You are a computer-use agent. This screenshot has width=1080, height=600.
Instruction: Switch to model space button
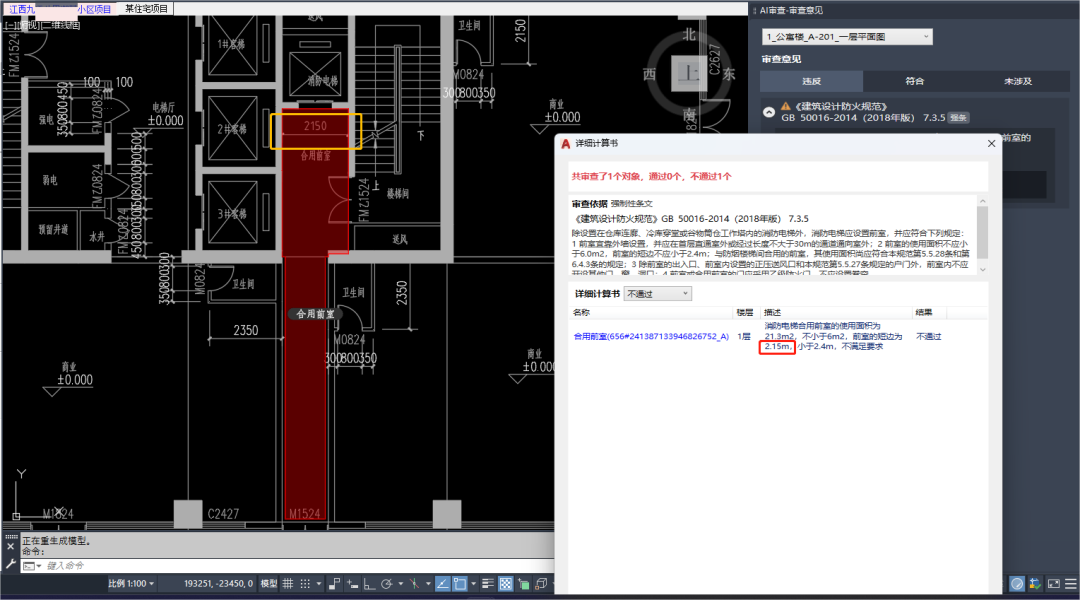click(269, 583)
